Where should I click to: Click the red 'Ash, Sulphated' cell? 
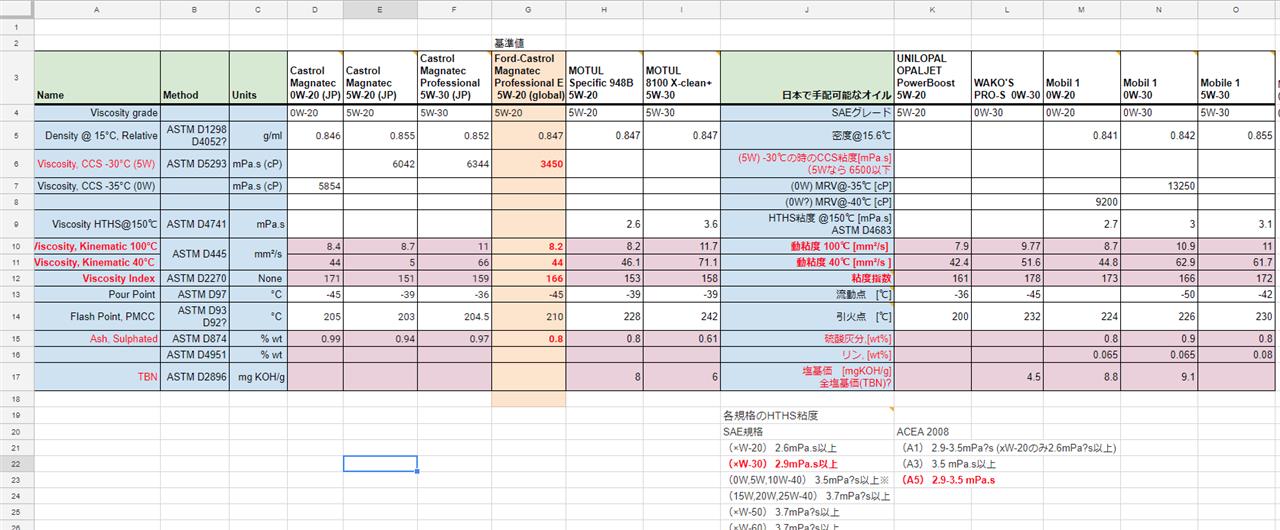pos(97,339)
